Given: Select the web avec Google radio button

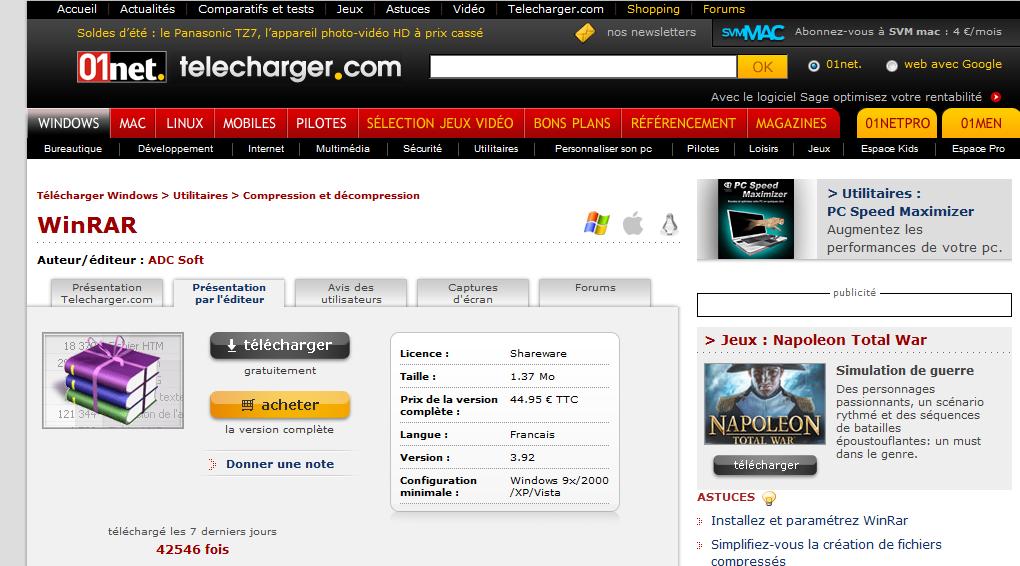Looking at the screenshot, I should 892,65.
